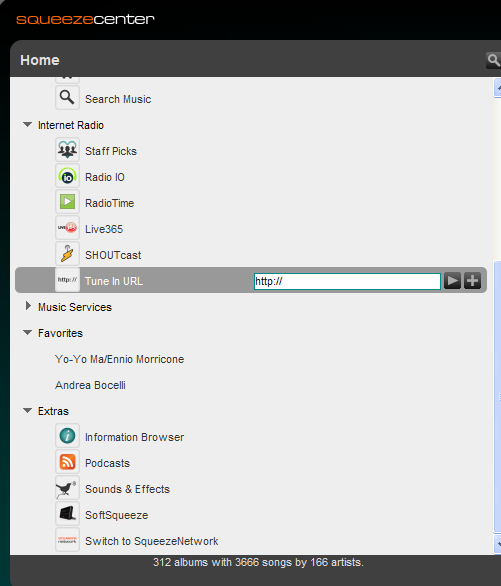The width and height of the screenshot is (501, 586).
Task: Expand the Music Services section
Action: 28,306
